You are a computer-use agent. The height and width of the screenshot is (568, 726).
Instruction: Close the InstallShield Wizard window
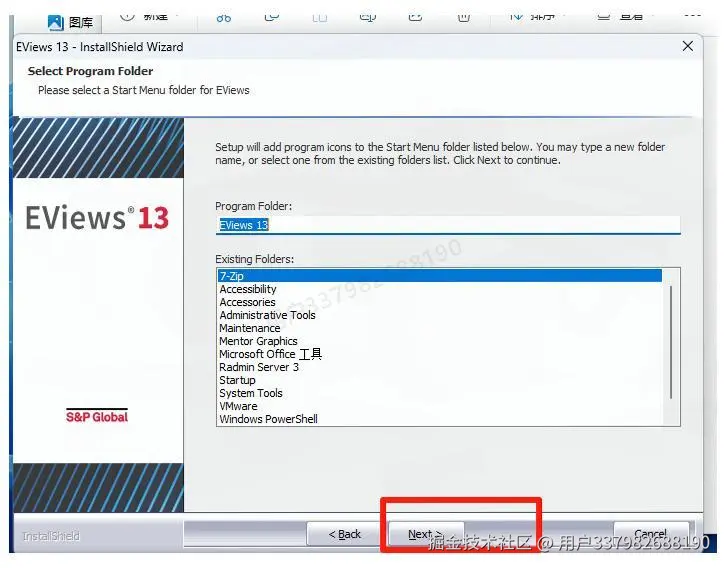pyautogui.click(x=688, y=46)
